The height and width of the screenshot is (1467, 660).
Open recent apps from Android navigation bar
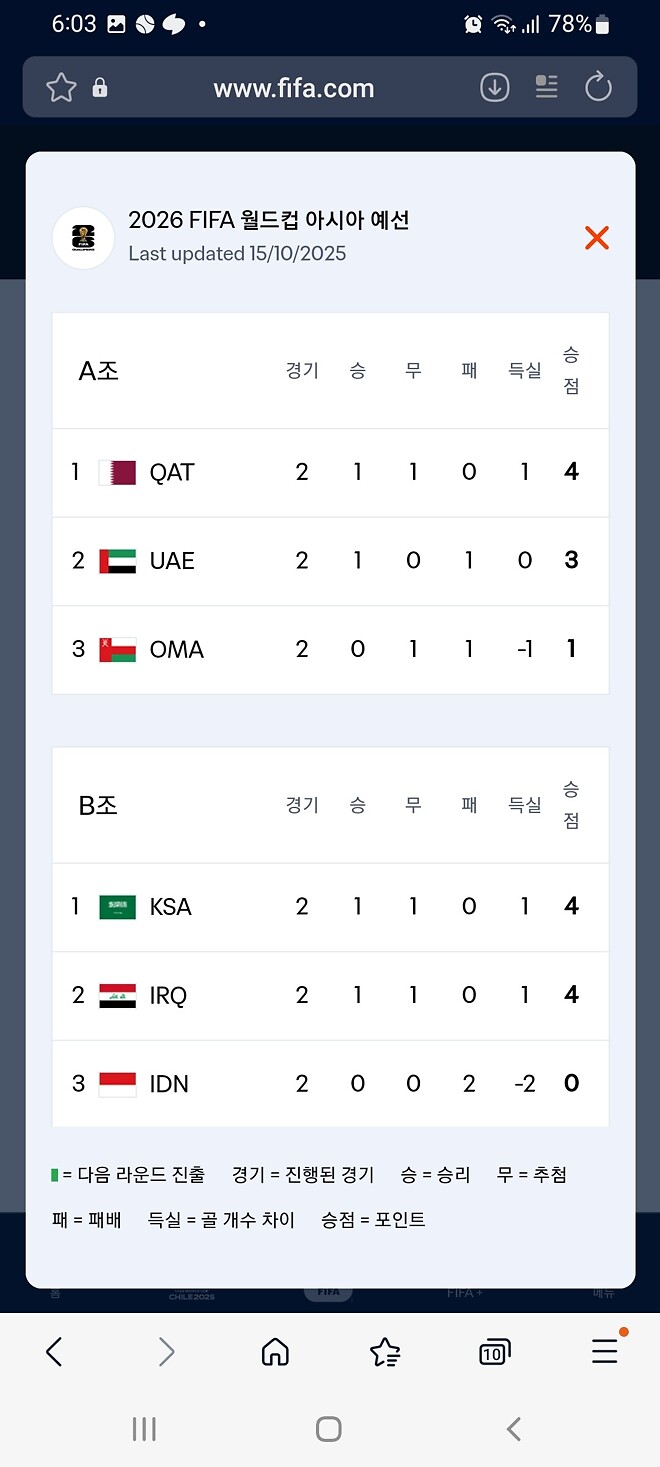(x=144, y=1430)
